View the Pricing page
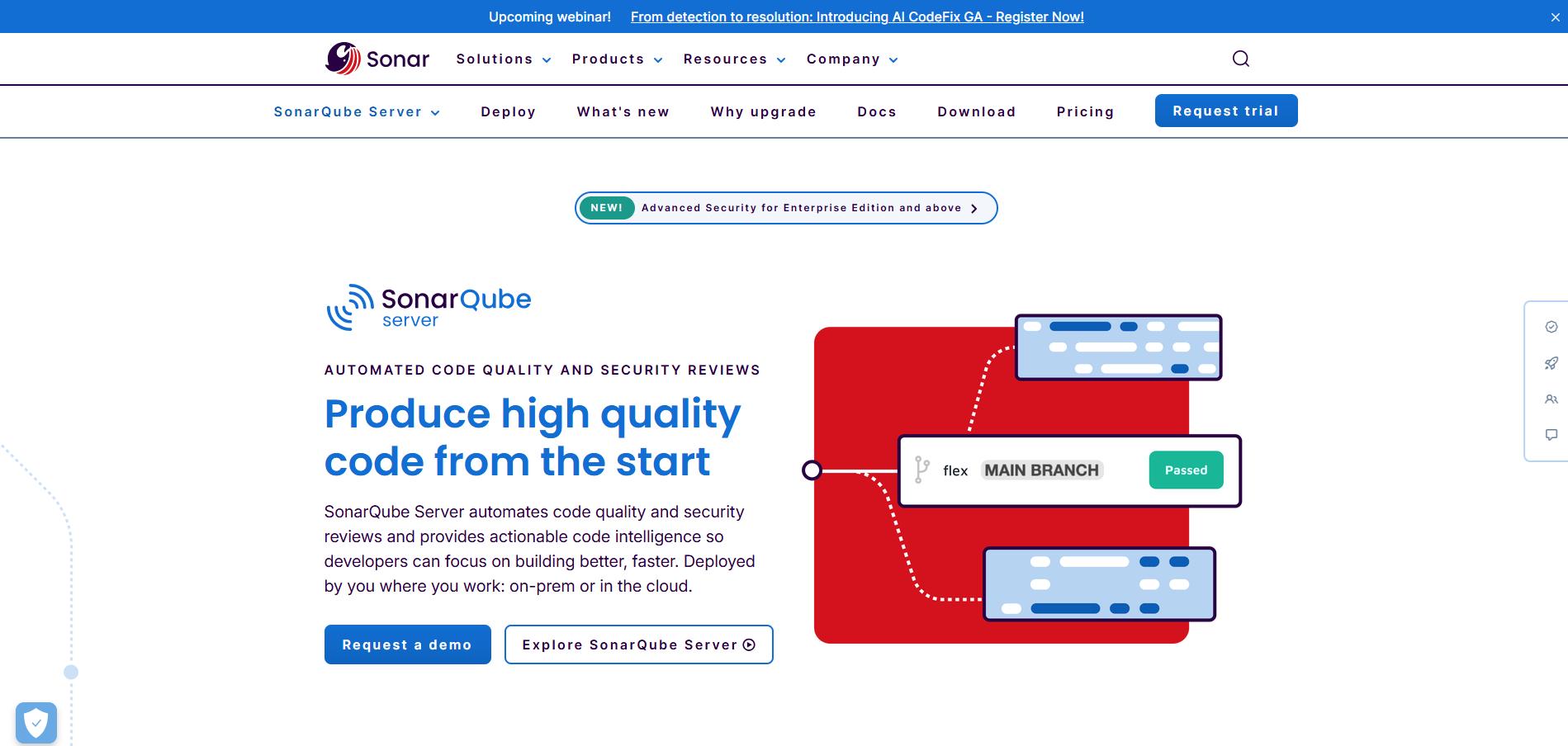1568x746 pixels. pyautogui.click(x=1086, y=112)
